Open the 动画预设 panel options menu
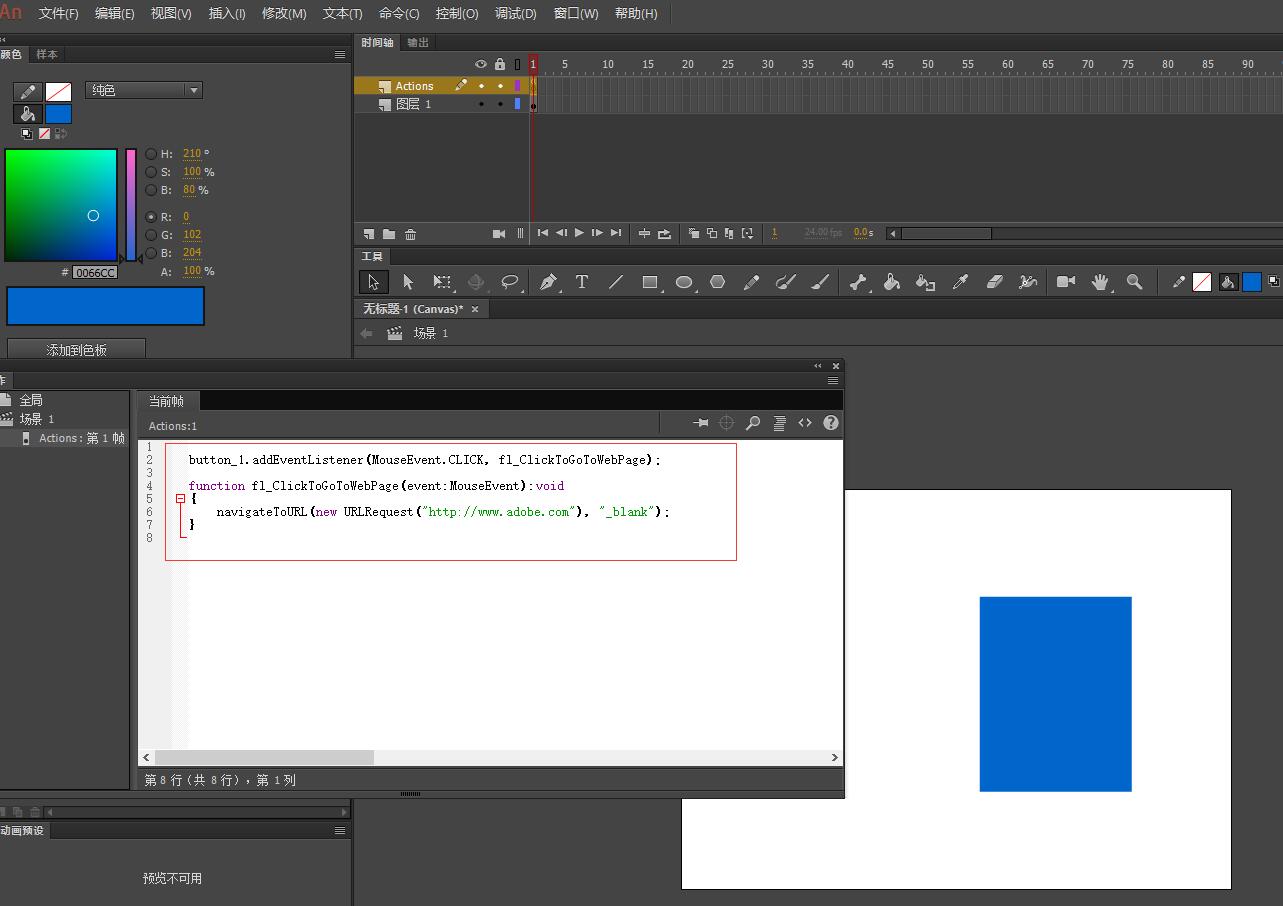This screenshot has width=1283, height=906. pyautogui.click(x=340, y=831)
